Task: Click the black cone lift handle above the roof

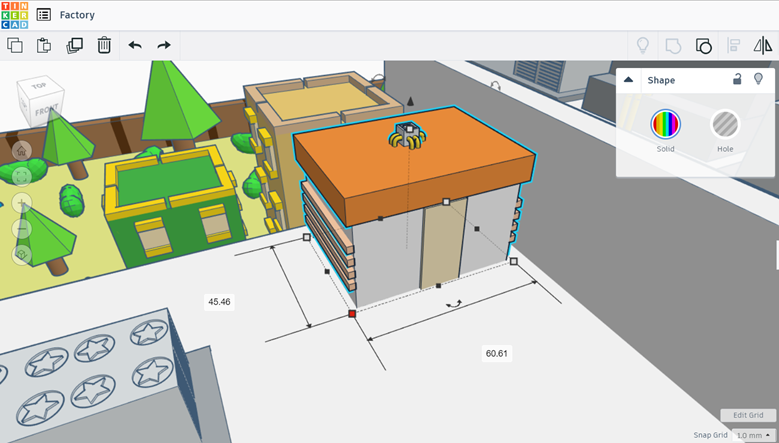Action: point(410,101)
